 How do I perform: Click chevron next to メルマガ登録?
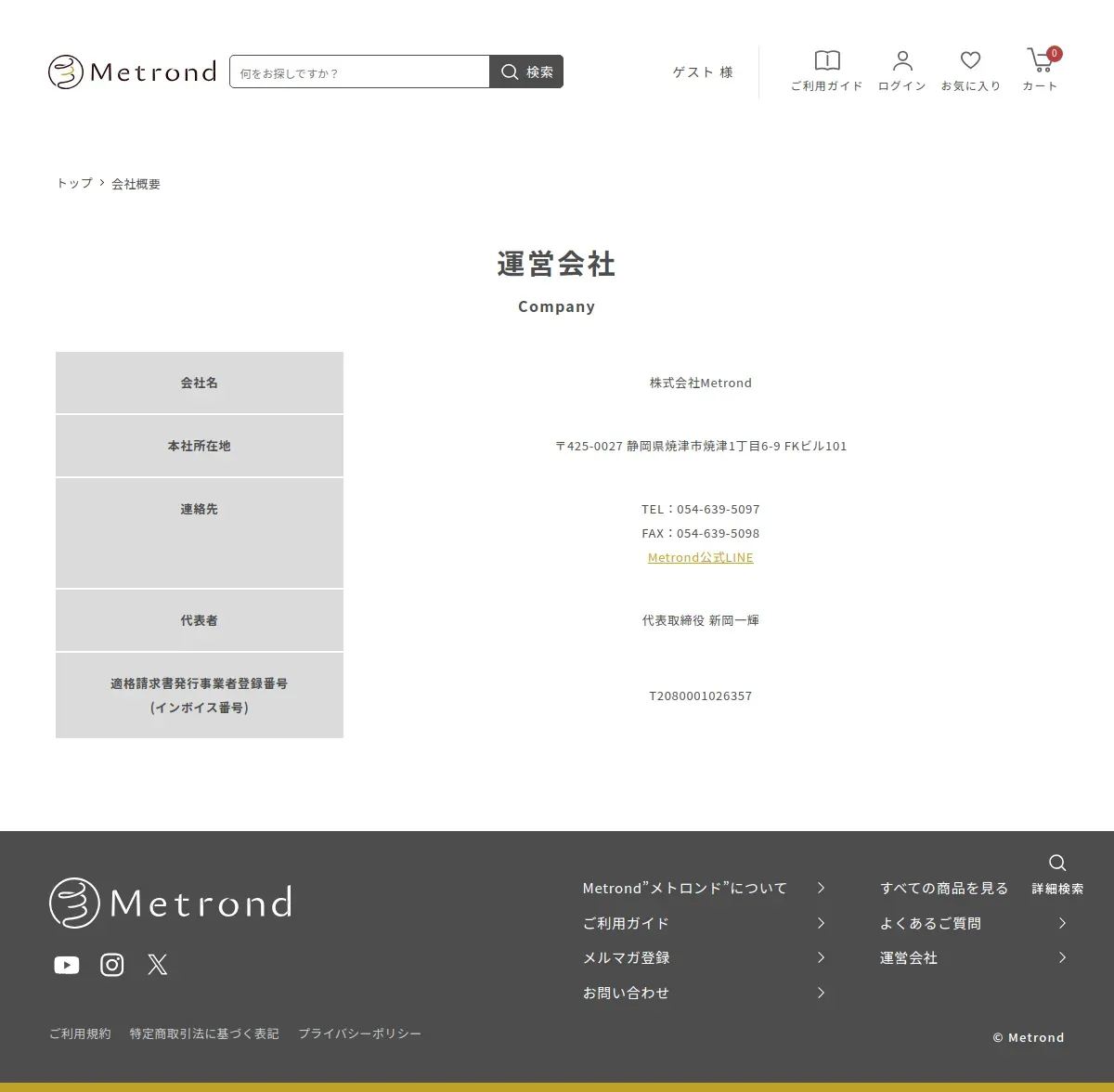coord(821,957)
